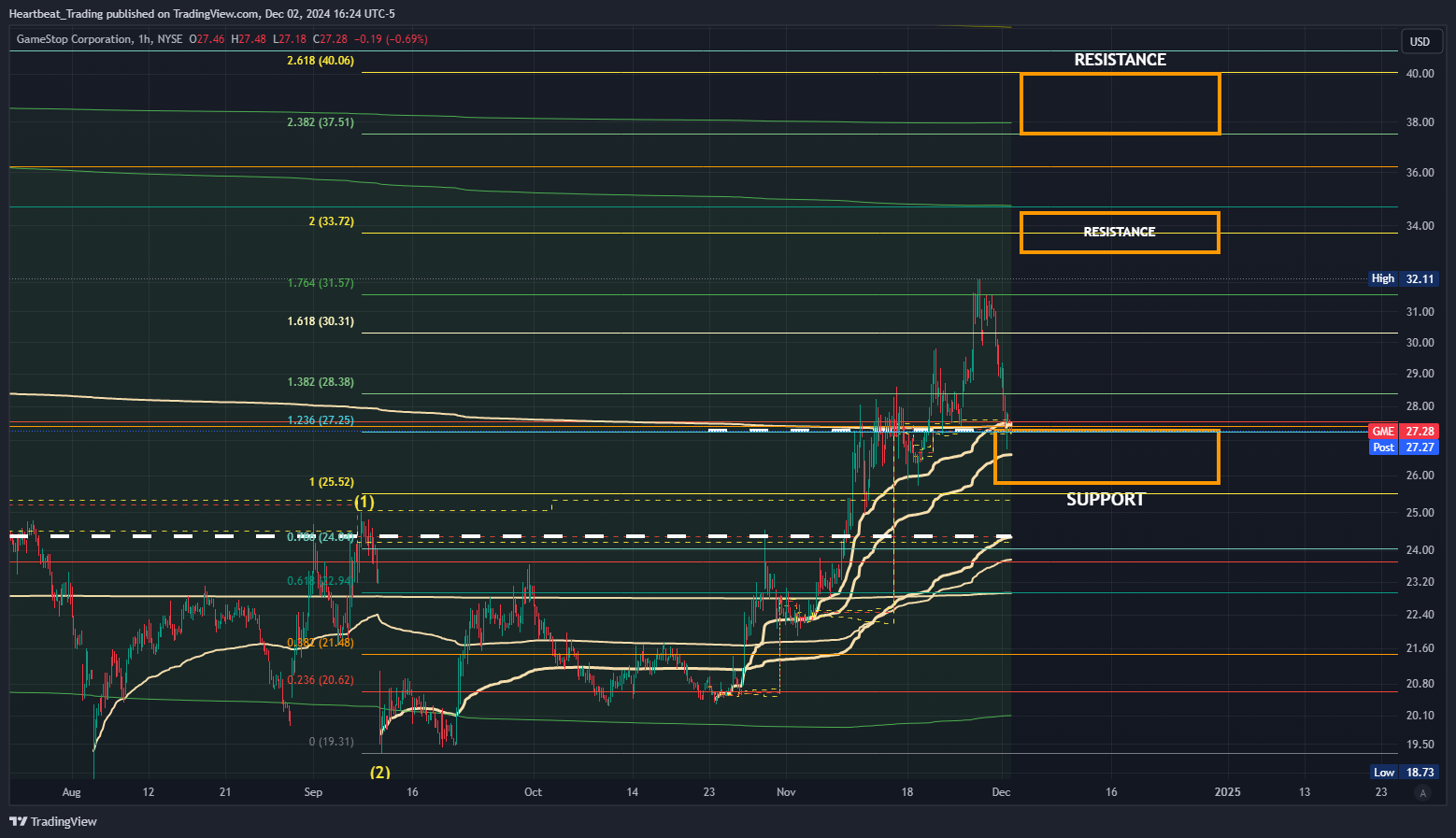The image size is (1456, 838).
Task: Click the Post 27.27 price tag
Action: pos(1402,447)
